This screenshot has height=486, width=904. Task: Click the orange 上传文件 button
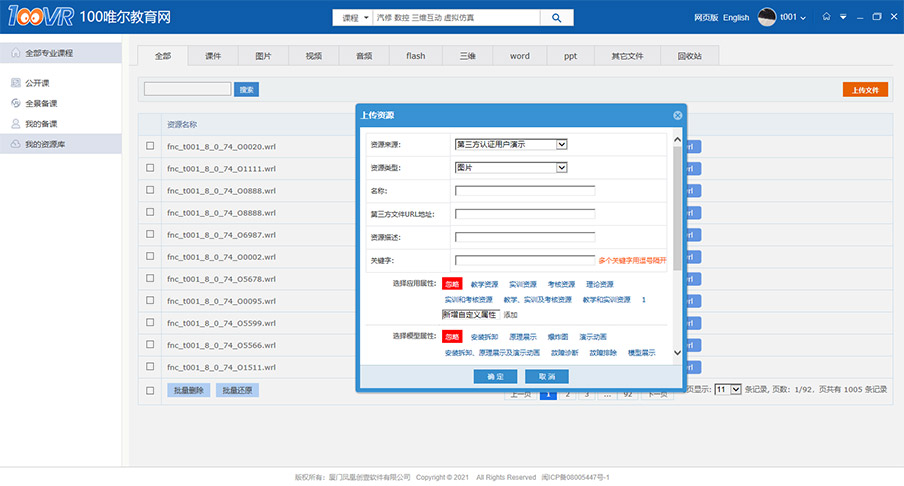coord(865,90)
